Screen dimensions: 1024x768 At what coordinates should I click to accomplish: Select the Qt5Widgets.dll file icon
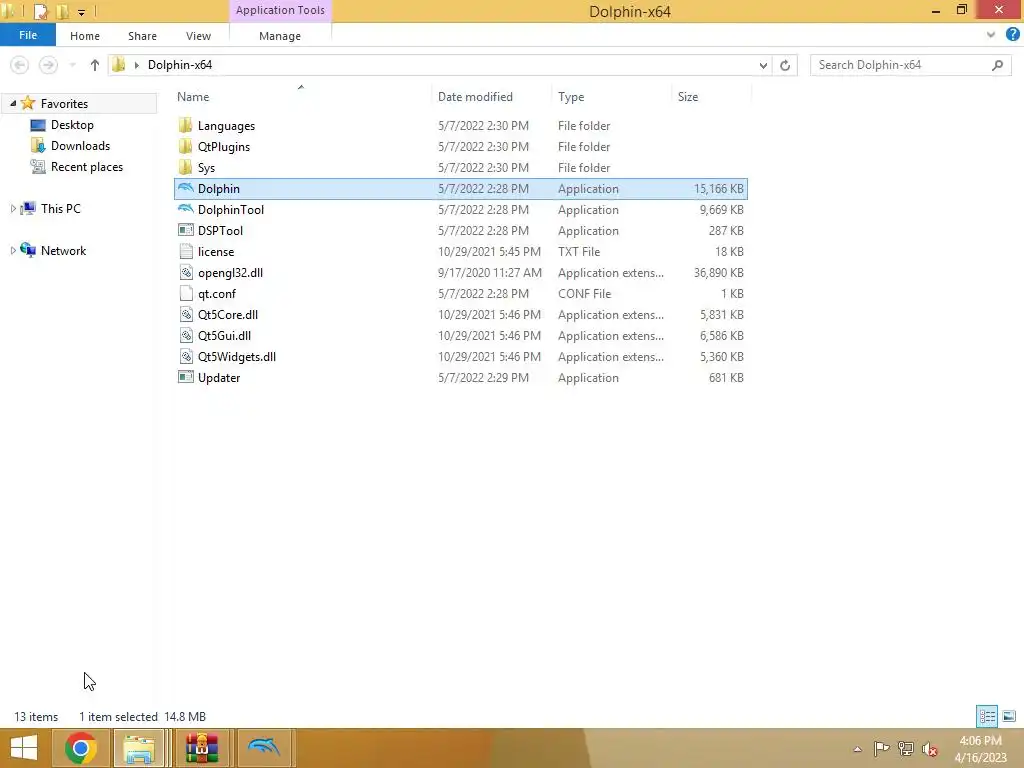click(185, 356)
